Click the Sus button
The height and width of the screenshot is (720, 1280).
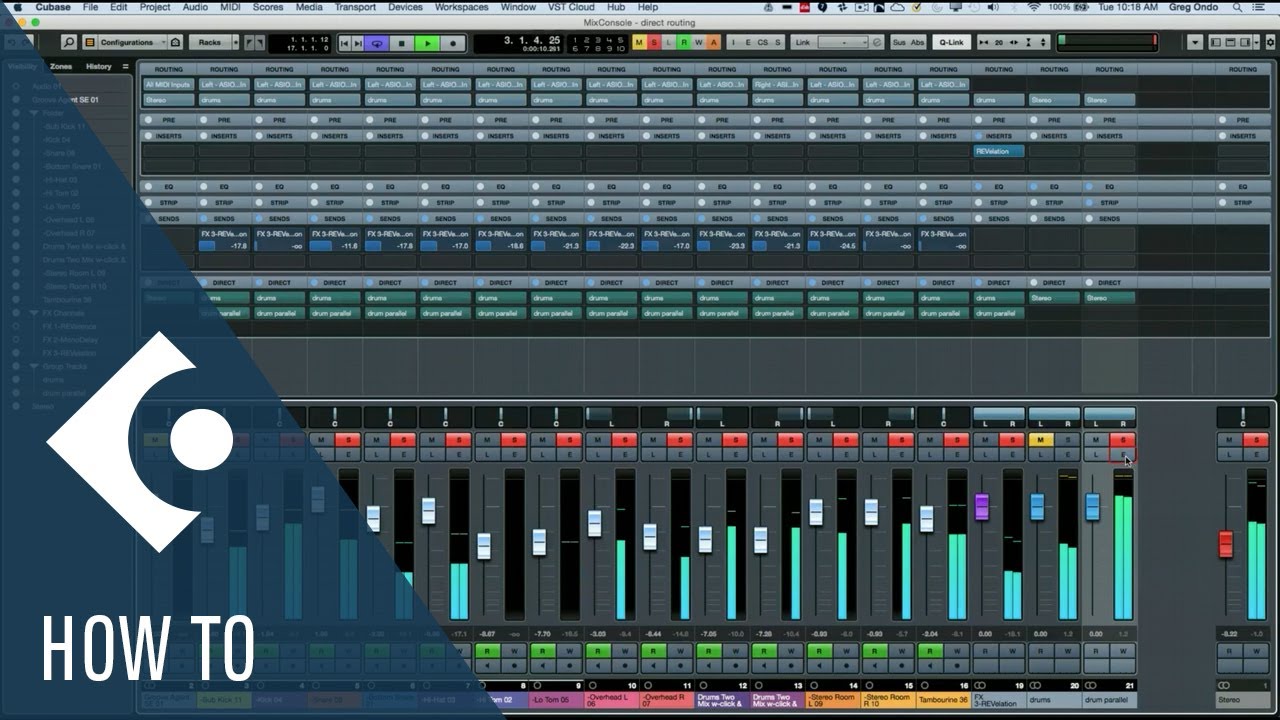(898, 43)
